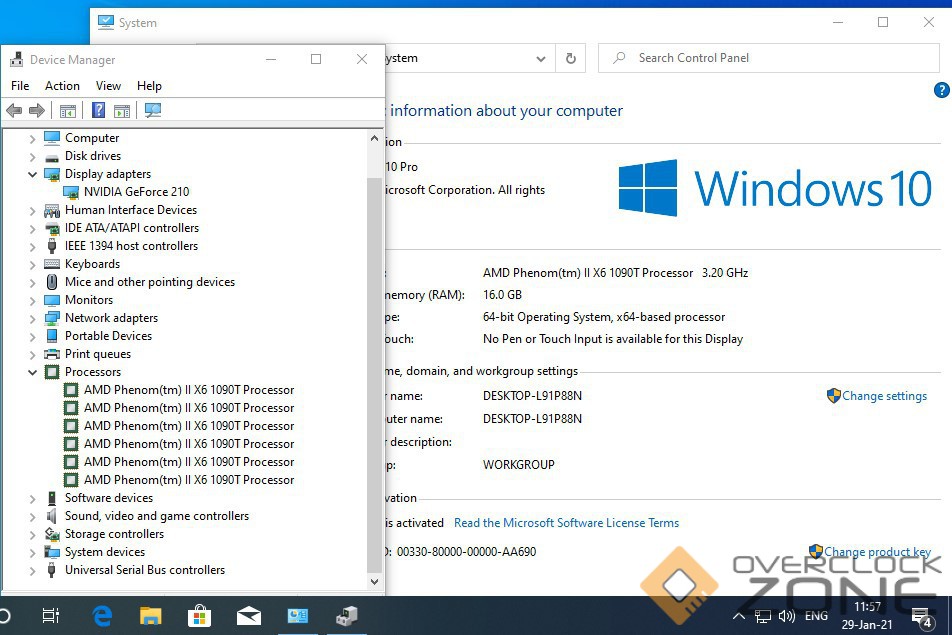Click the Back arrow in Device Manager toolbar
The height and width of the screenshot is (635, 952).
[x=14, y=110]
